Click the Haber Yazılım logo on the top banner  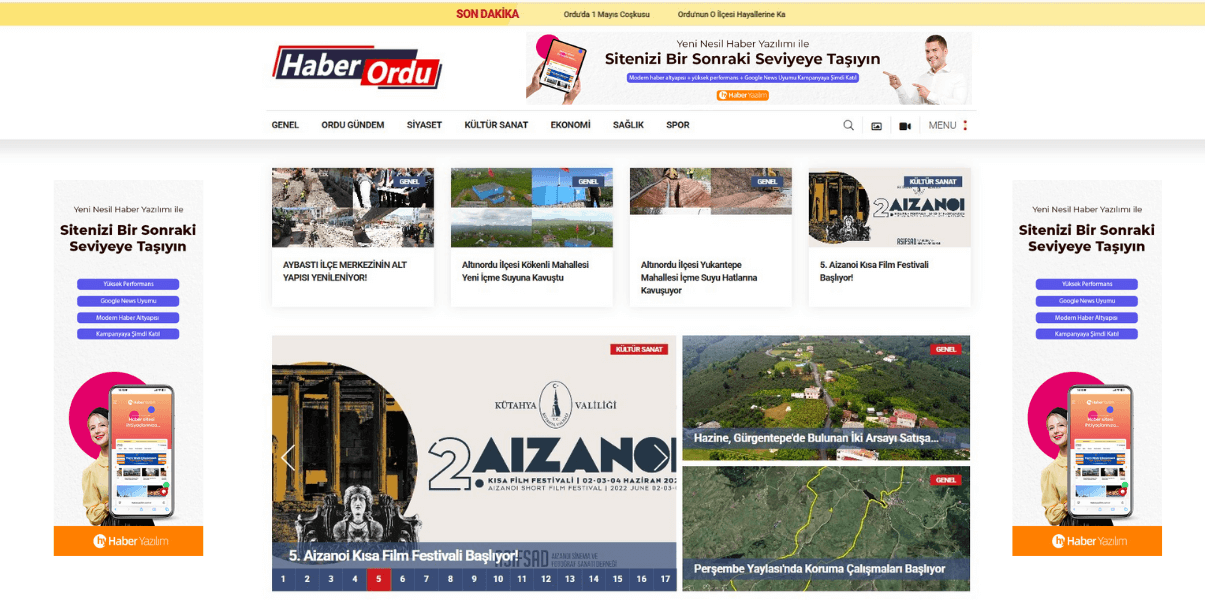tap(743, 95)
